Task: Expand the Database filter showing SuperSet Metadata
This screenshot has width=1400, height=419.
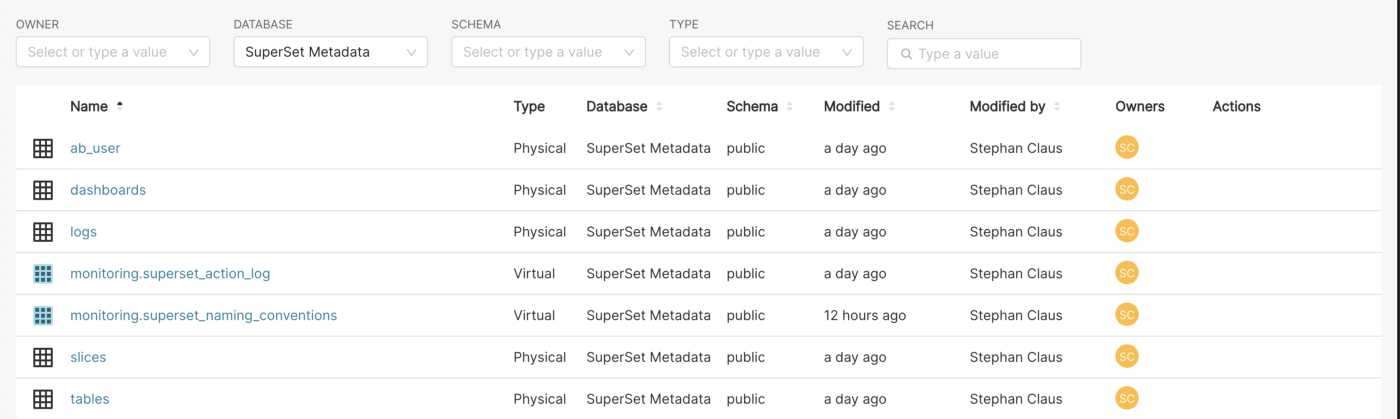Action: [x=330, y=52]
